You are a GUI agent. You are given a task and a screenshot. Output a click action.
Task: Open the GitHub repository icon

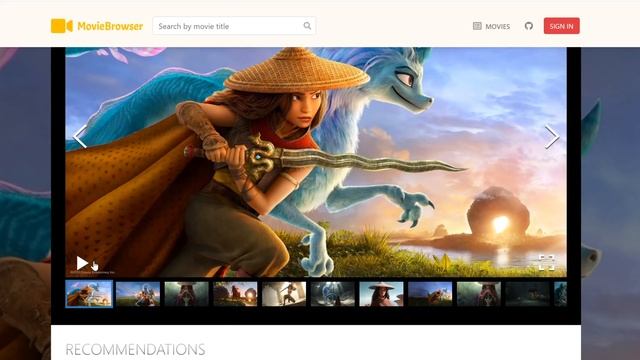coord(529,26)
